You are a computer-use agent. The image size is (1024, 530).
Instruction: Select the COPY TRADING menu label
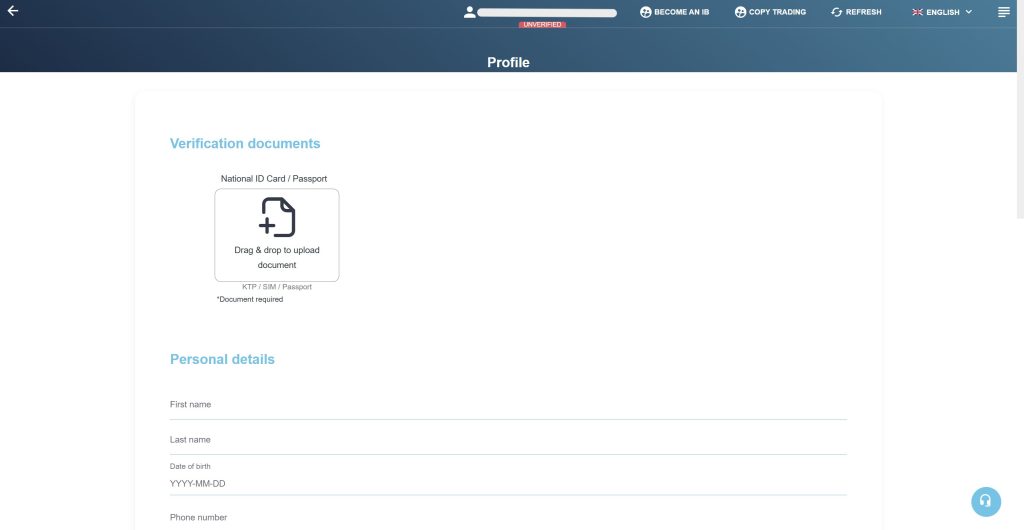(x=777, y=12)
